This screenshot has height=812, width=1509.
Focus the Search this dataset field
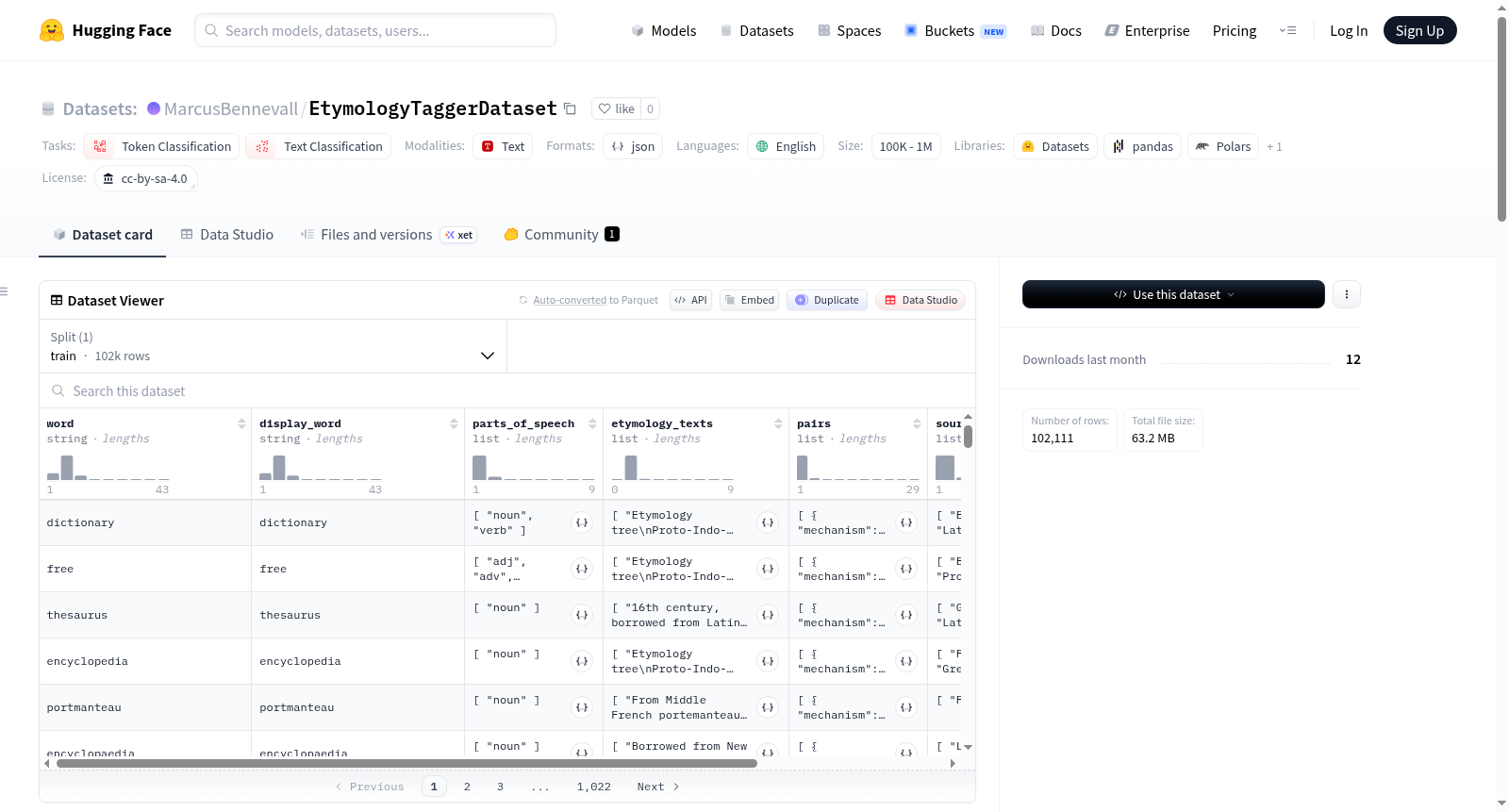(x=507, y=390)
